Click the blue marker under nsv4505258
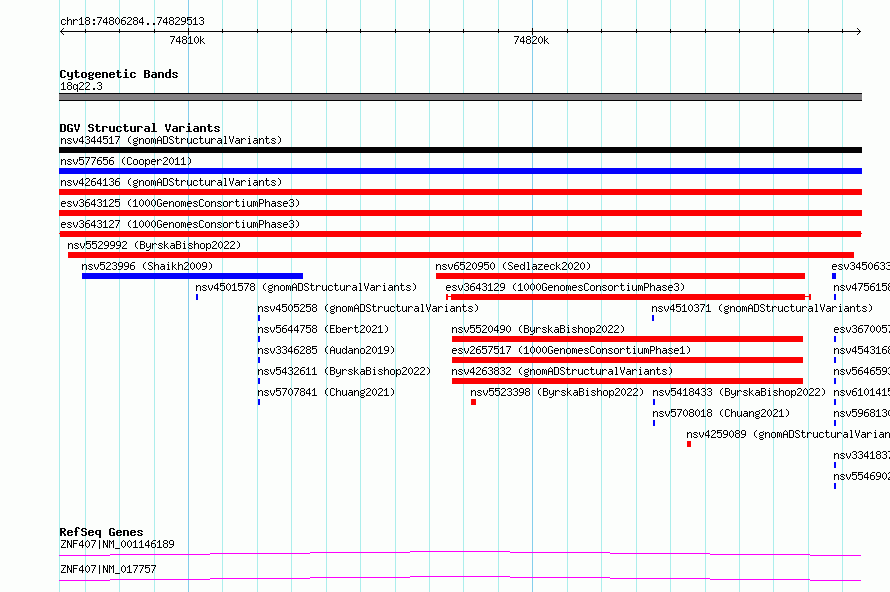Screen dimensions: 890x592 [259, 318]
